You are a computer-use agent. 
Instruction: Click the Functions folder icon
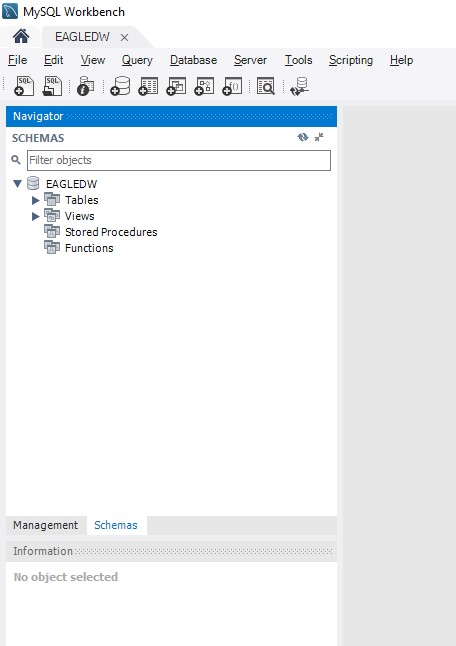pyautogui.click(x=52, y=248)
